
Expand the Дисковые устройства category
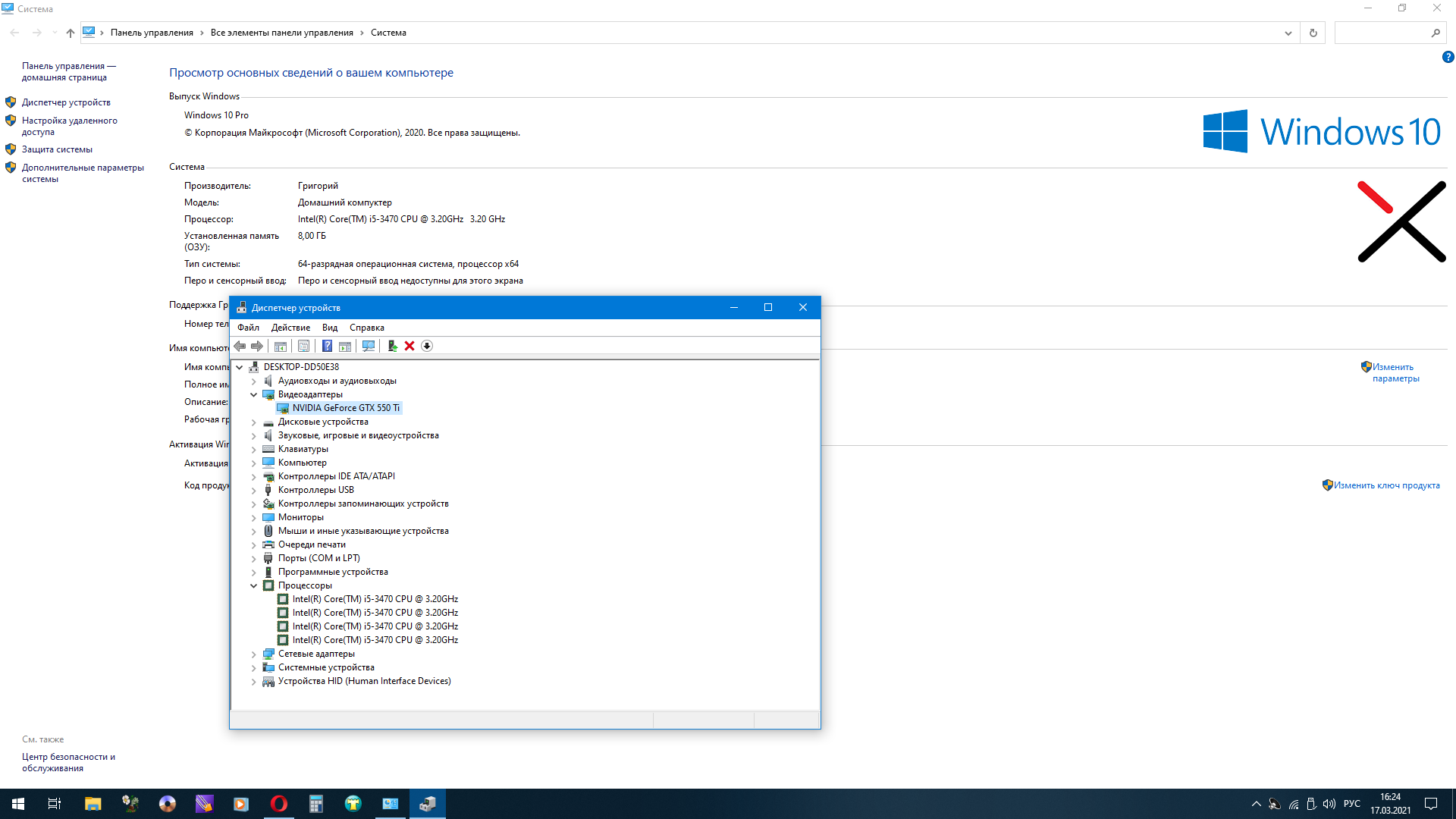(x=254, y=422)
